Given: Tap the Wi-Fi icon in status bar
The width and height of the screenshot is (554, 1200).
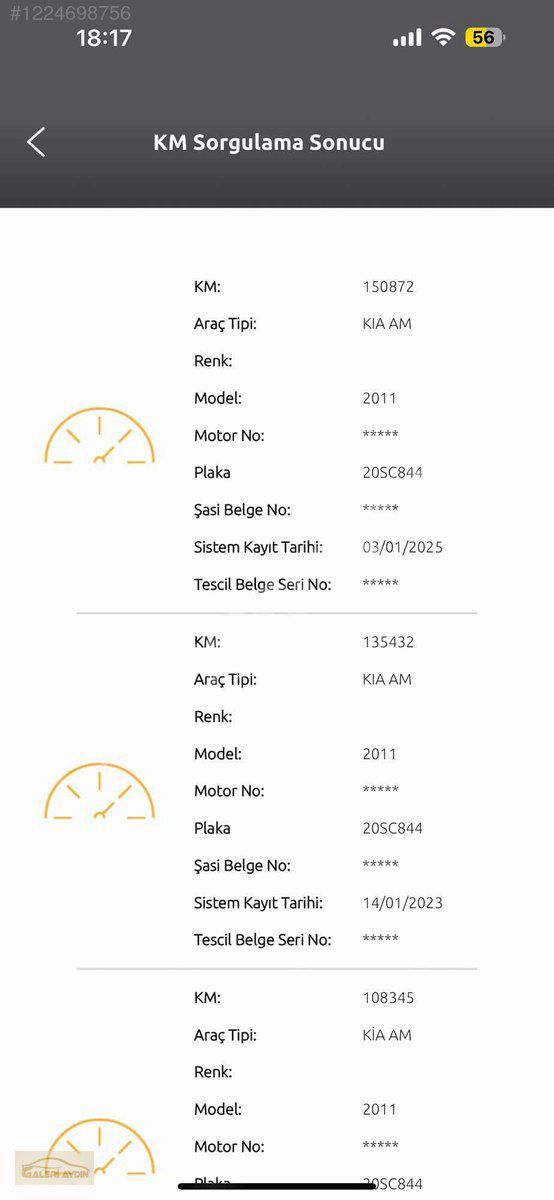Looking at the screenshot, I should coord(443,38).
